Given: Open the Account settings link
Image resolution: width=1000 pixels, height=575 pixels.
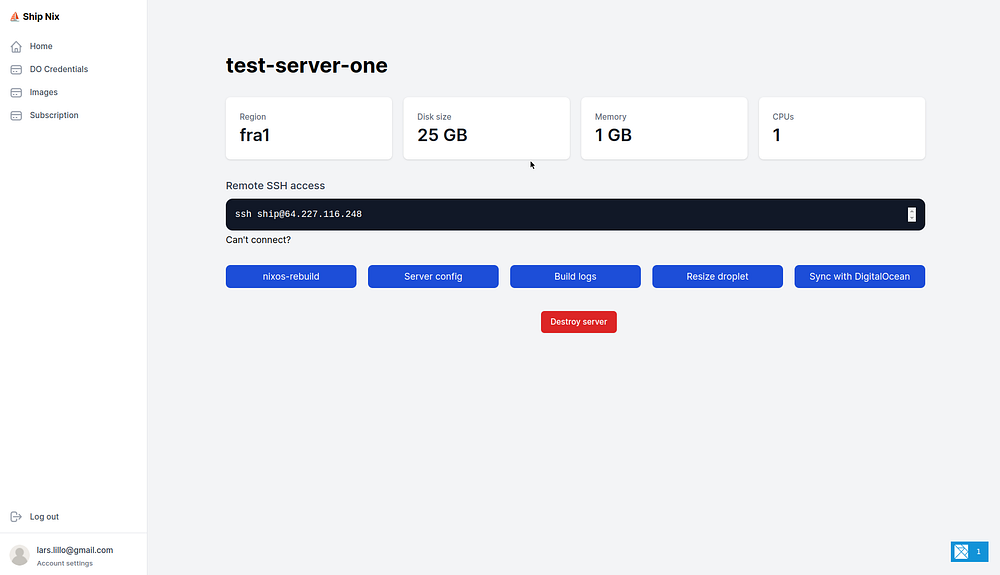Looking at the screenshot, I should pos(64,564).
